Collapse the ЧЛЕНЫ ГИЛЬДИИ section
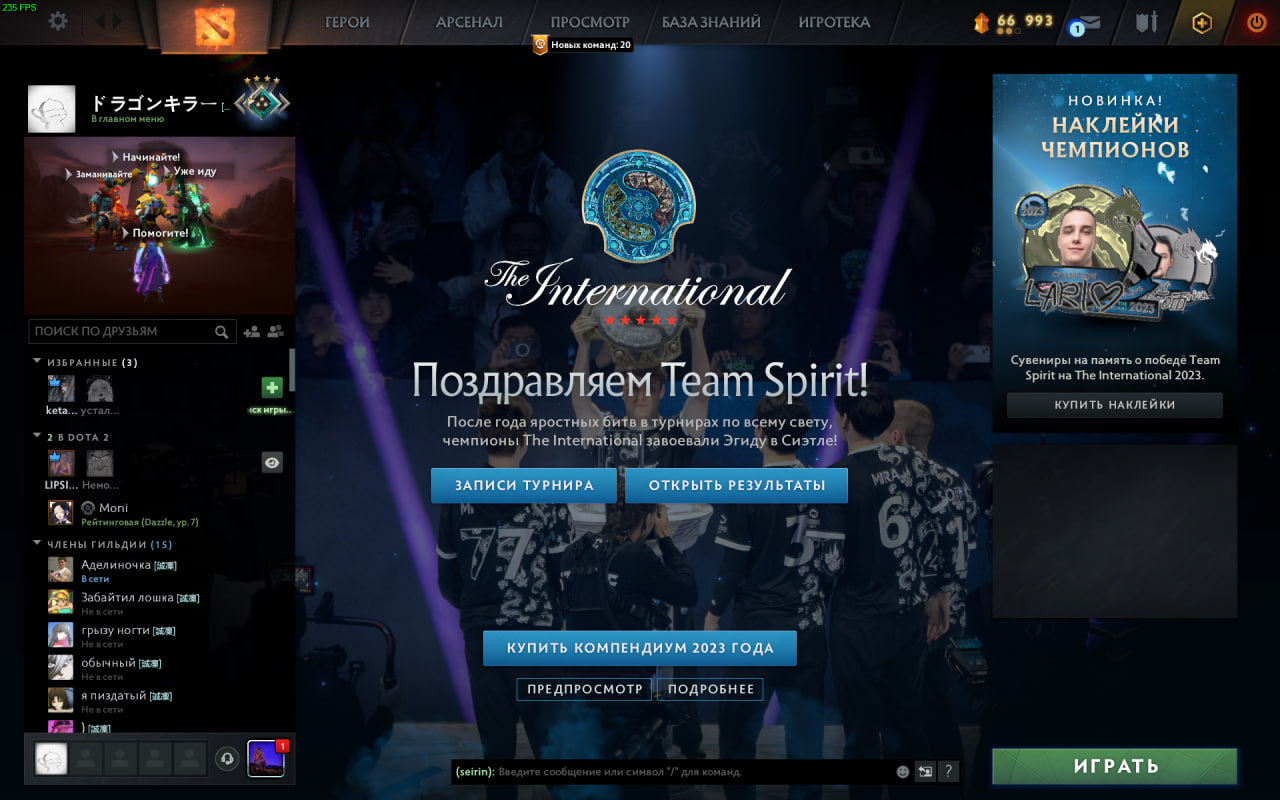The image size is (1280, 800). coord(37,544)
